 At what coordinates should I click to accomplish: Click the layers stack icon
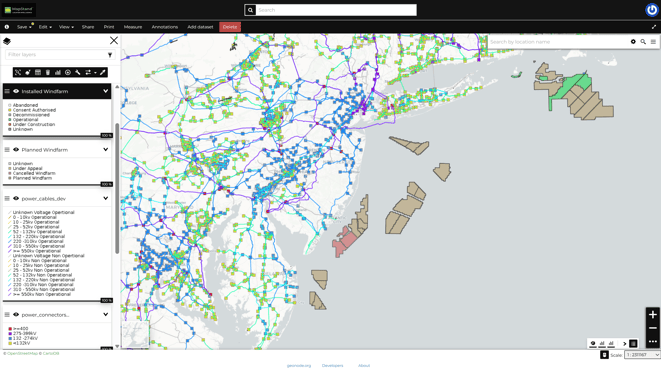[x=7, y=41]
